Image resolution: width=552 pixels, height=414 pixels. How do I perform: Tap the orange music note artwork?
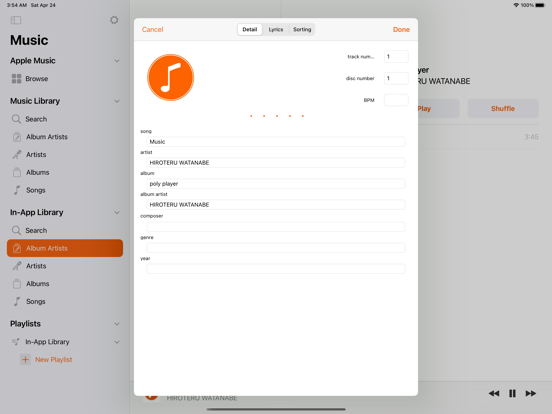(170, 77)
